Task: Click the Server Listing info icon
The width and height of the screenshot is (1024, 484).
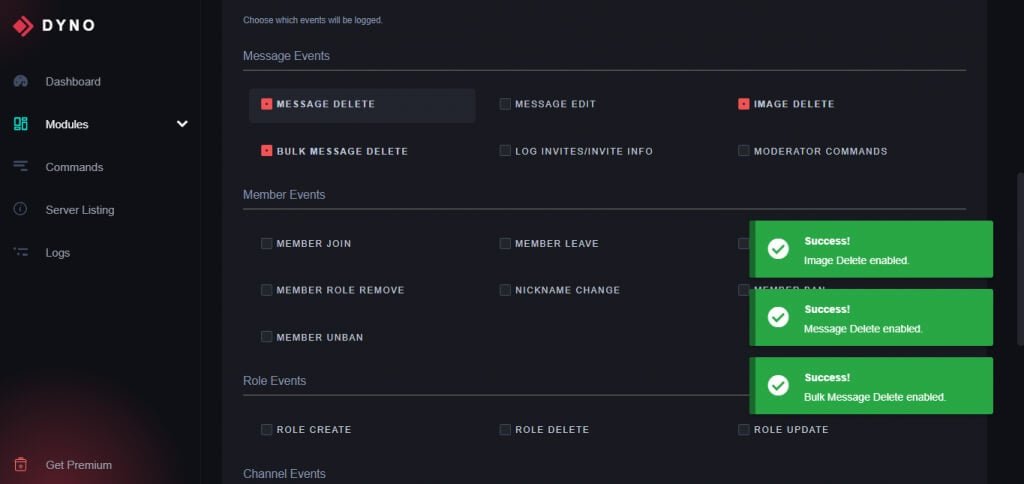Action: pyautogui.click(x=20, y=210)
